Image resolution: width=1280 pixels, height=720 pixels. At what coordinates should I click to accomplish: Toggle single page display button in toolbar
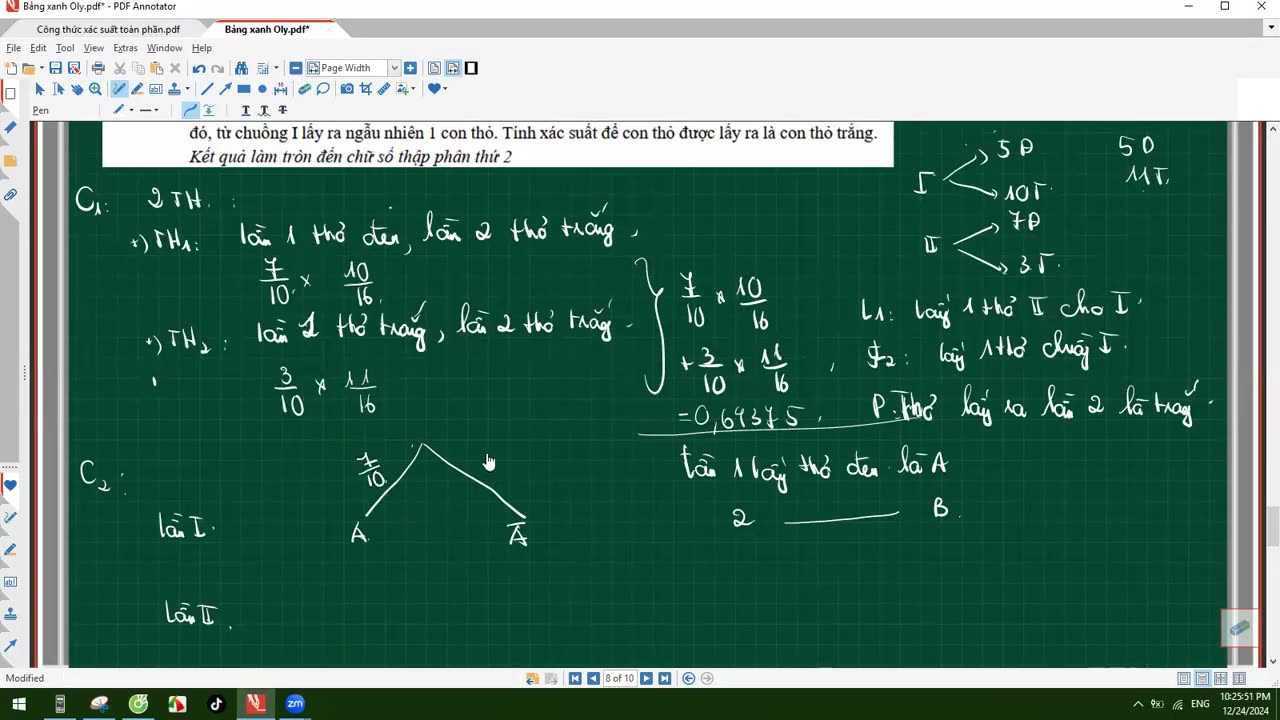tap(434, 68)
